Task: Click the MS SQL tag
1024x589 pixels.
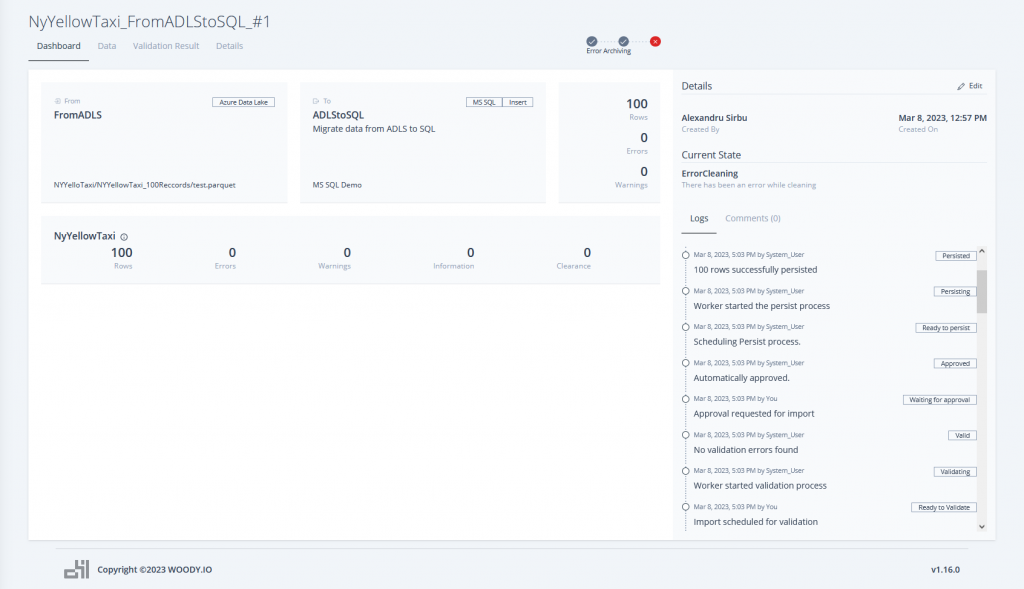Action: [x=484, y=102]
